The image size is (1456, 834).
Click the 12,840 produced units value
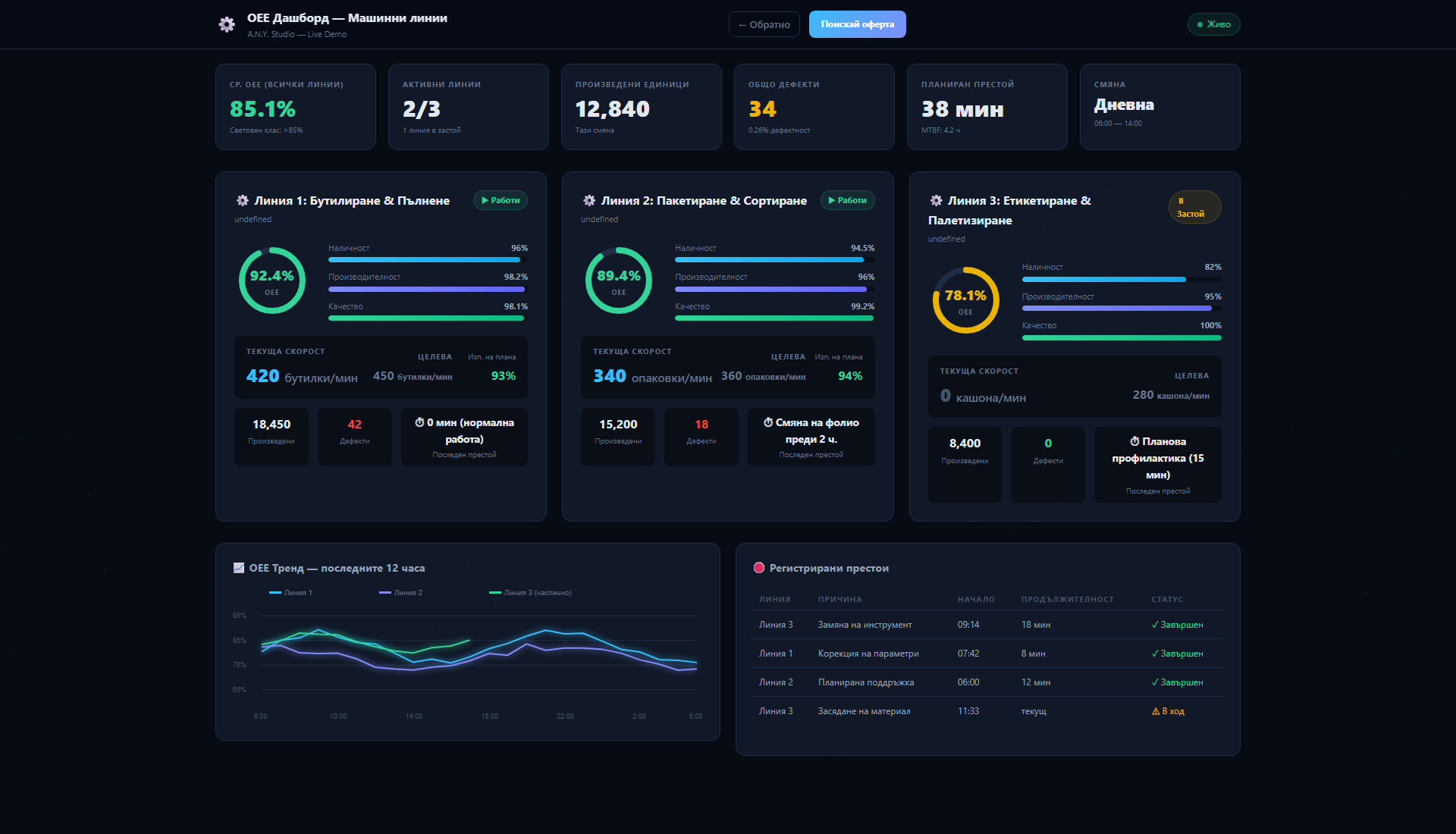coord(613,109)
